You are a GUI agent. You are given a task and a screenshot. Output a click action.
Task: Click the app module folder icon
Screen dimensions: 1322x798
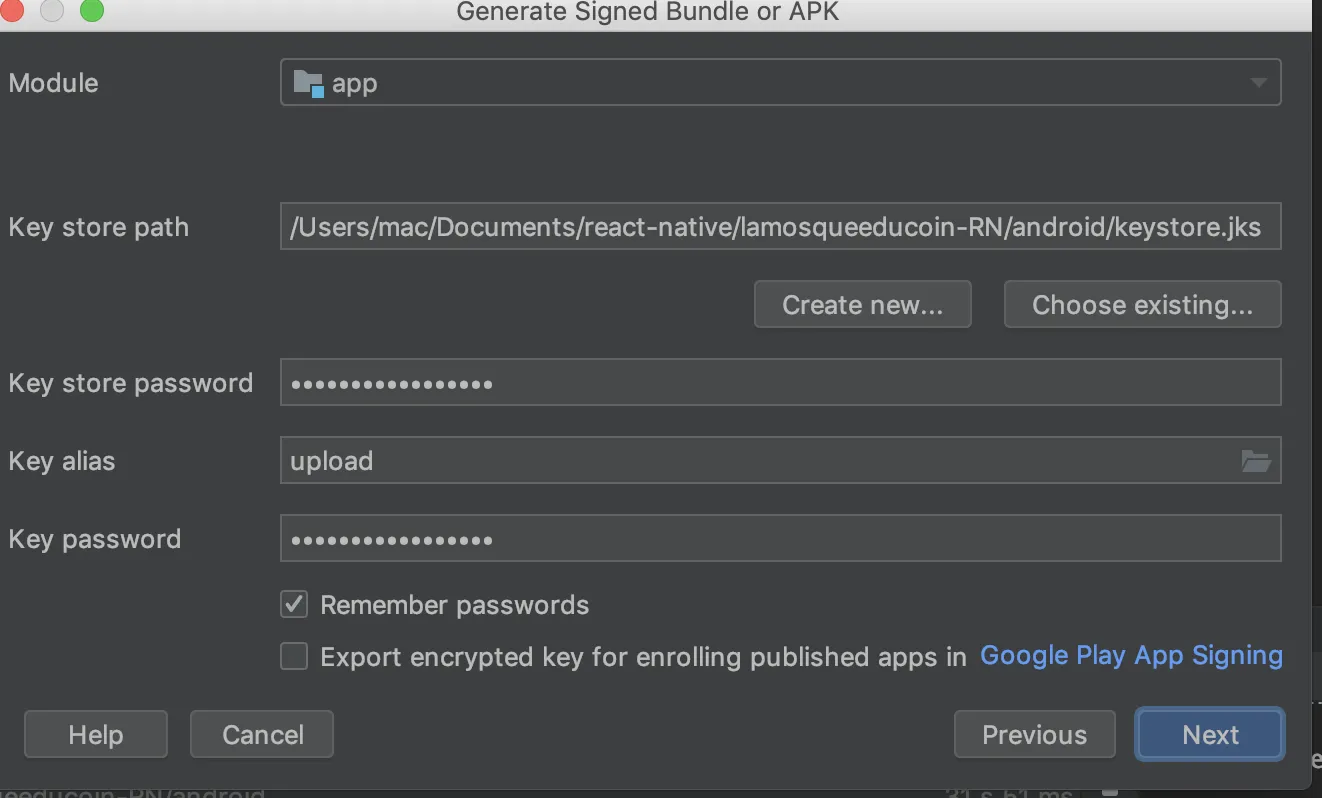(308, 84)
